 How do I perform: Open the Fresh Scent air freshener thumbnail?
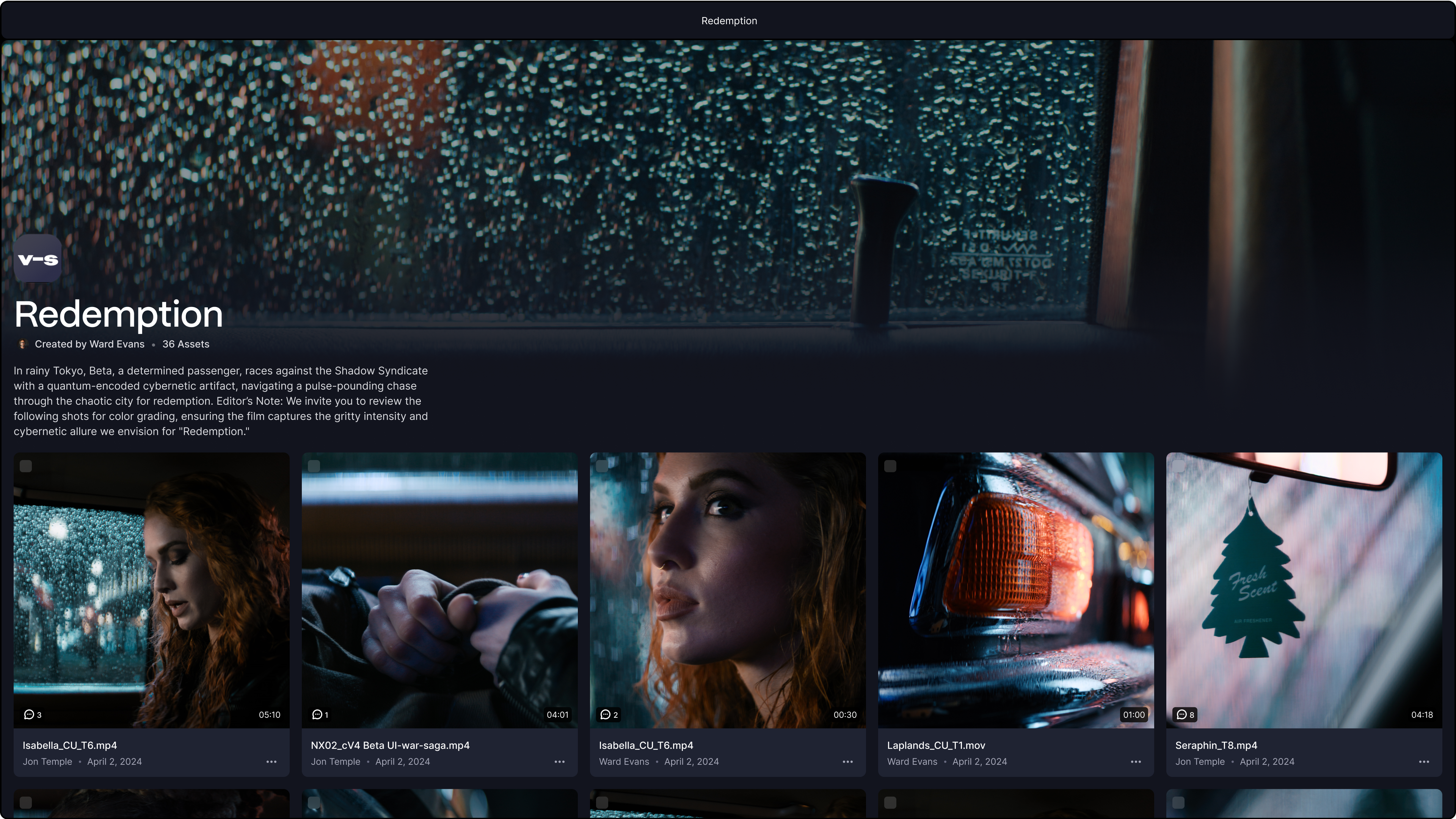click(x=1304, y=590)
